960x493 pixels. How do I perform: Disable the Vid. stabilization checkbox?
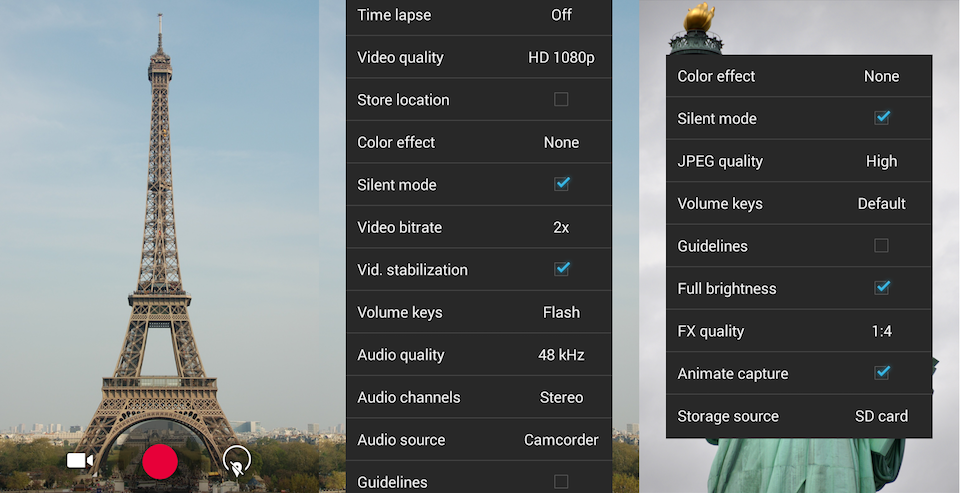pos(561,269)
